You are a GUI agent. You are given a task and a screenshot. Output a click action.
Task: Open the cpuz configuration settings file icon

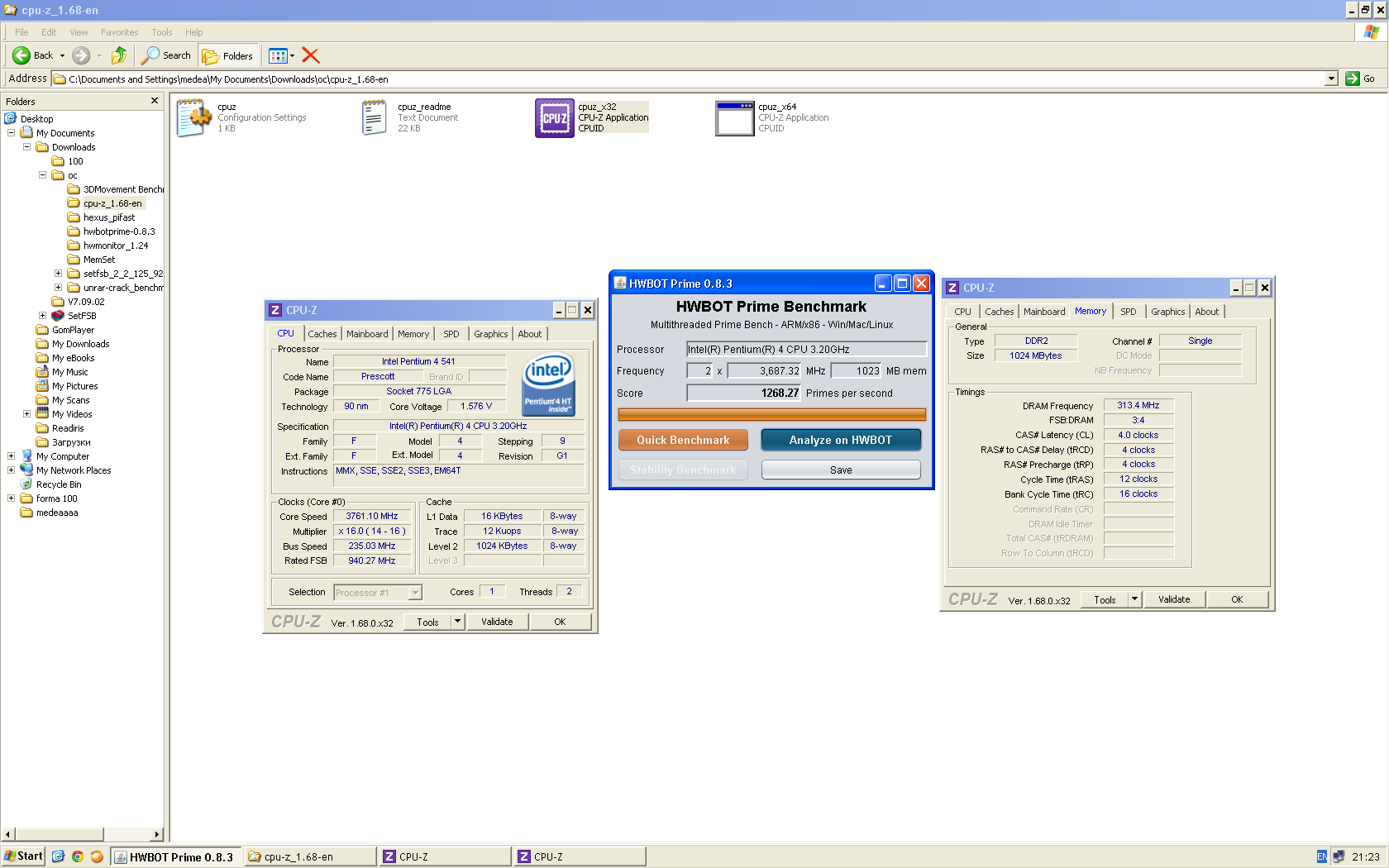click(x=194, y=118)
